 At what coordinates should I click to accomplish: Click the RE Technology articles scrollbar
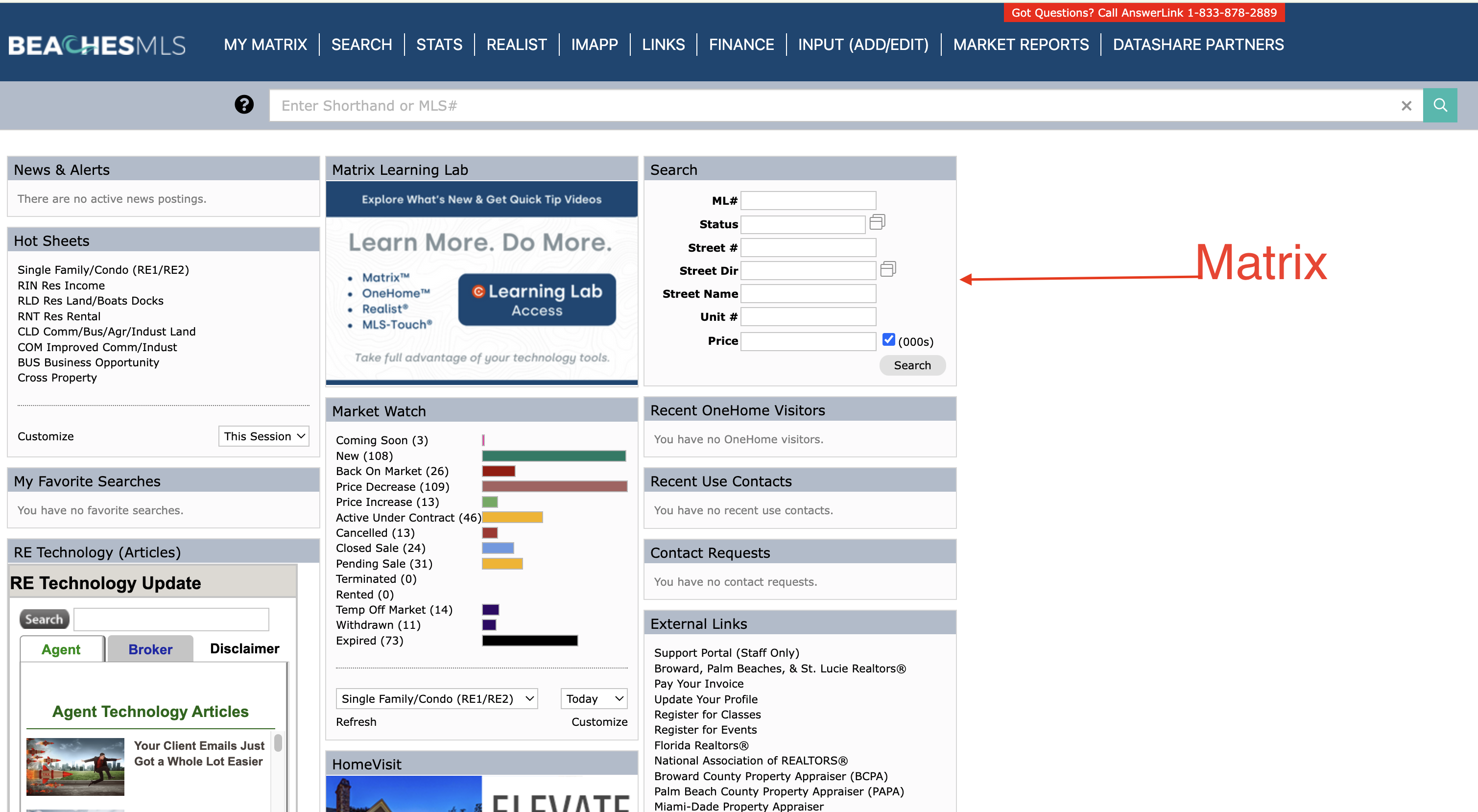278,742
